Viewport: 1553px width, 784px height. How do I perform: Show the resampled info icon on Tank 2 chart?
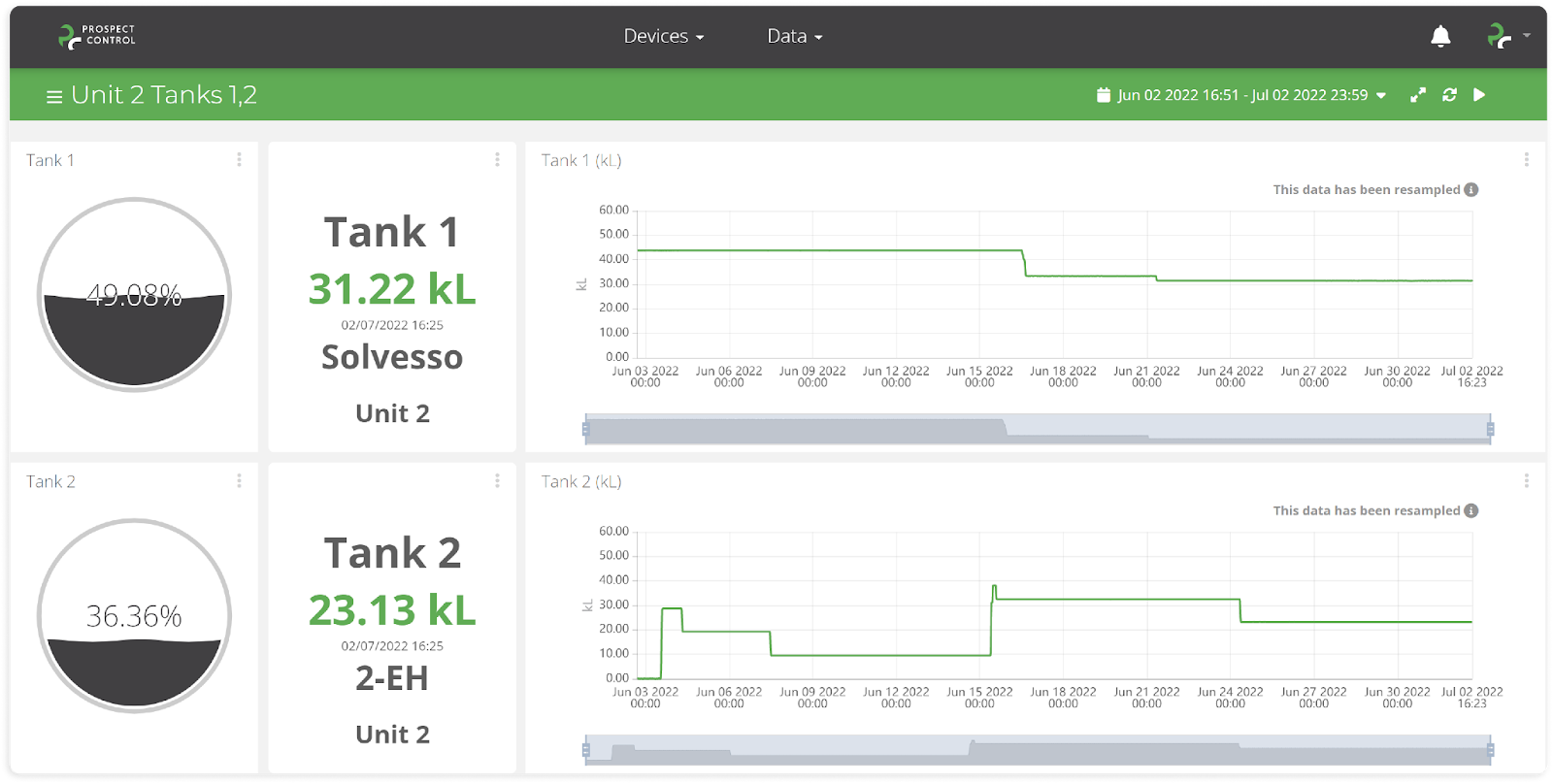tap(1471, 511)
